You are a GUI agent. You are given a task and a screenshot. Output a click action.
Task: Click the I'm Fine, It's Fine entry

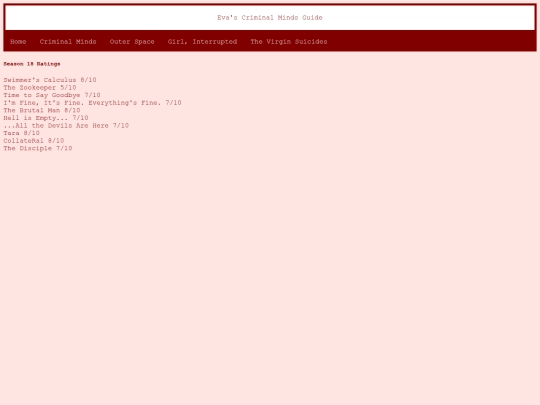tap(92, 103)
